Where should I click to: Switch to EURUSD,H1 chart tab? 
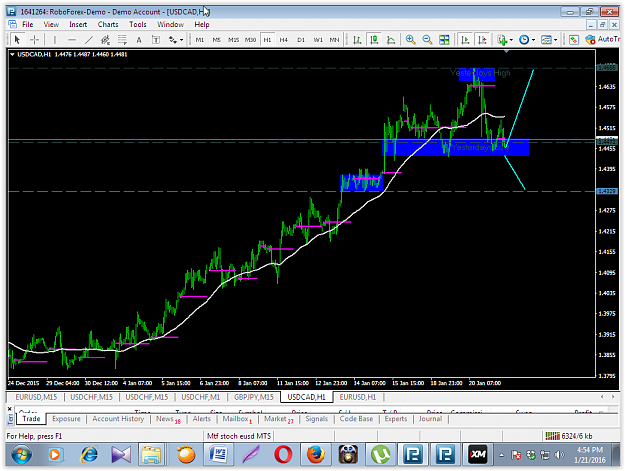pyautogui.click(x=358, y=397)
